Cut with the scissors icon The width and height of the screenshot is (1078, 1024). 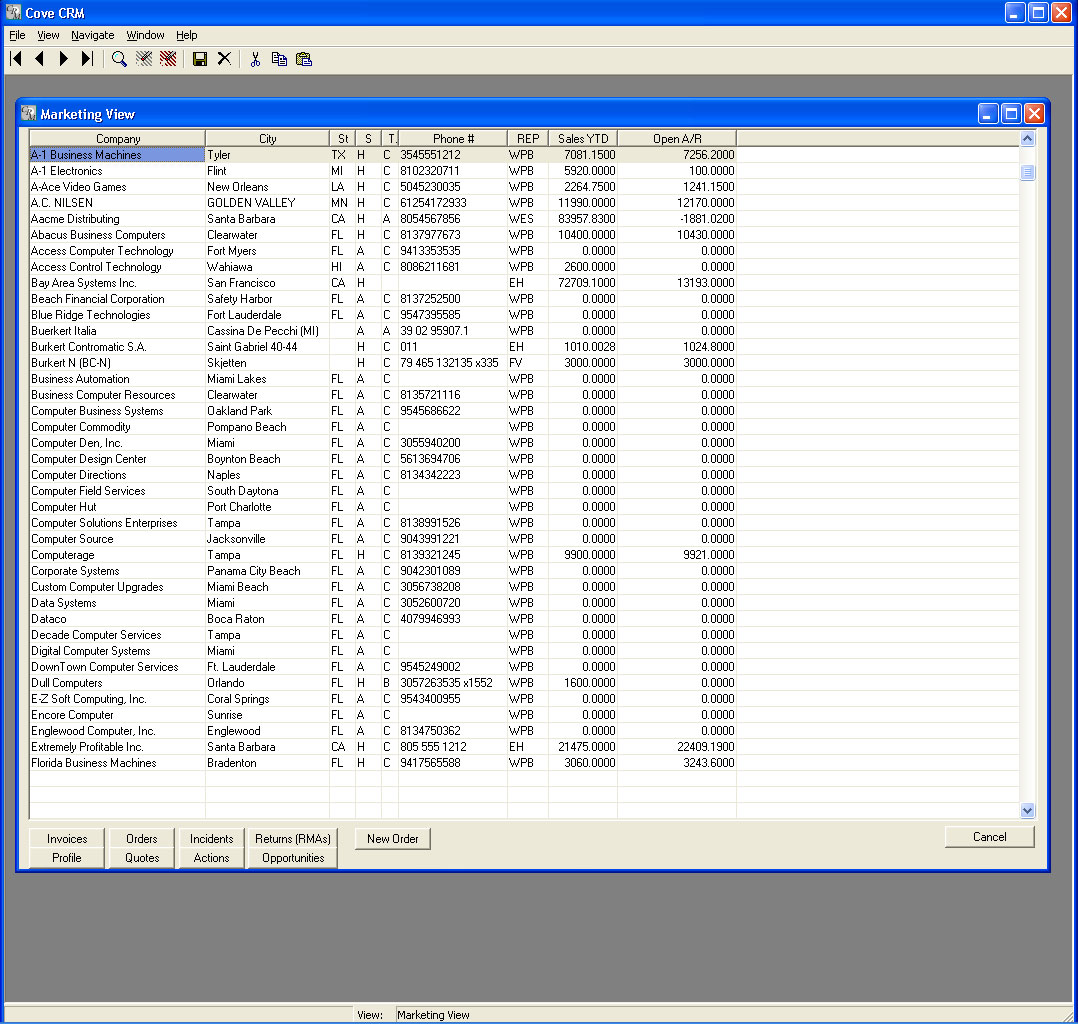click(255, 59)
